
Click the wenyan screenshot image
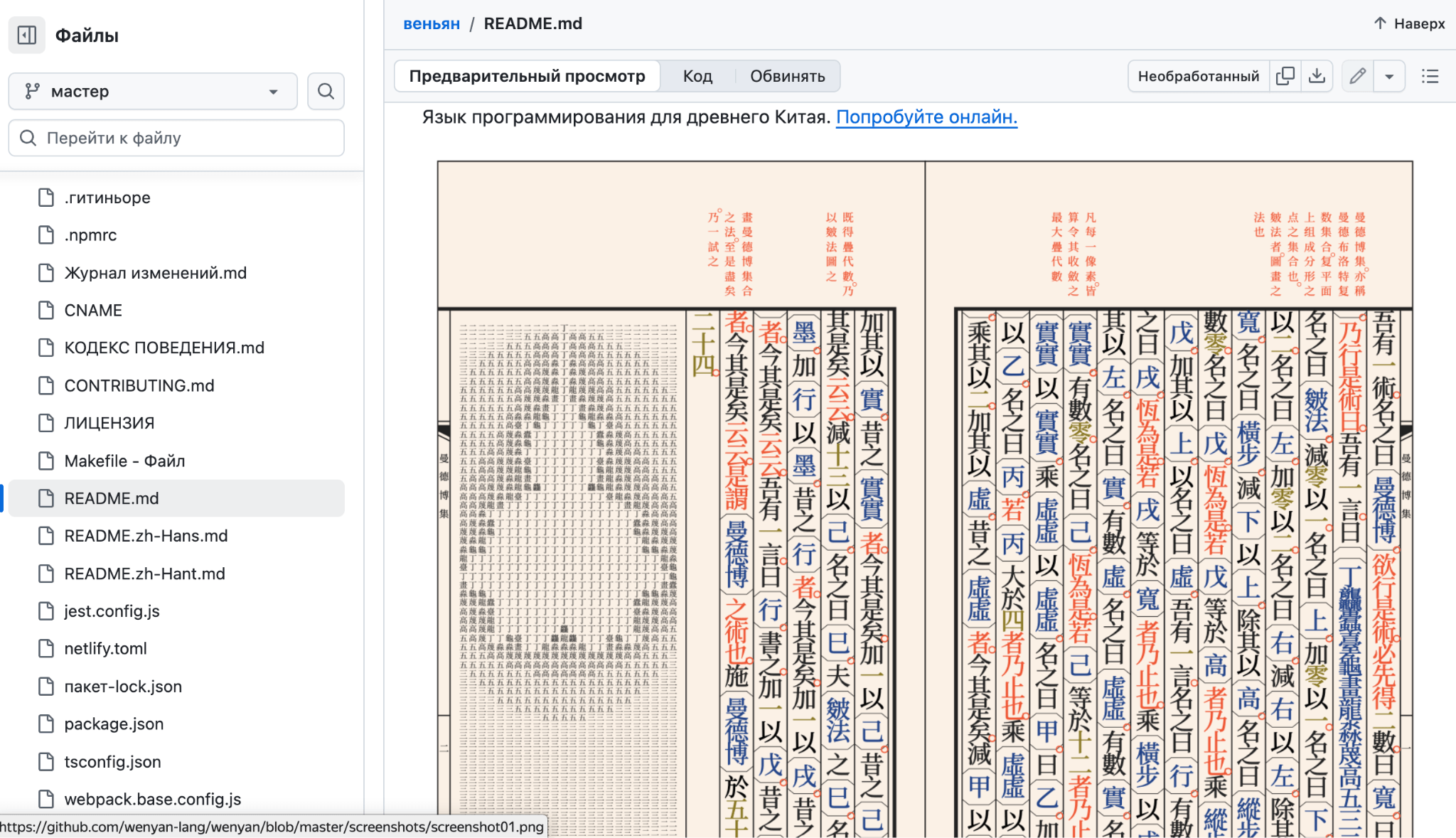[x=924, y=498]
